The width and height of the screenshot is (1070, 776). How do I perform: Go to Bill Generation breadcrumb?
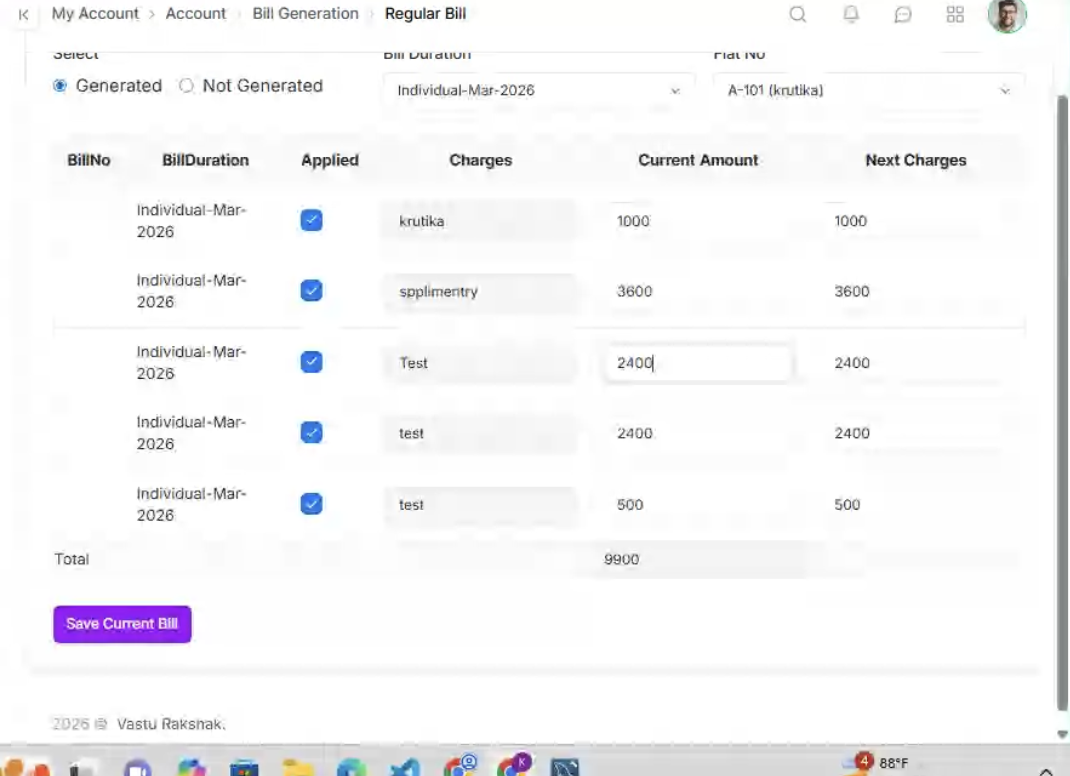(305, 14)
